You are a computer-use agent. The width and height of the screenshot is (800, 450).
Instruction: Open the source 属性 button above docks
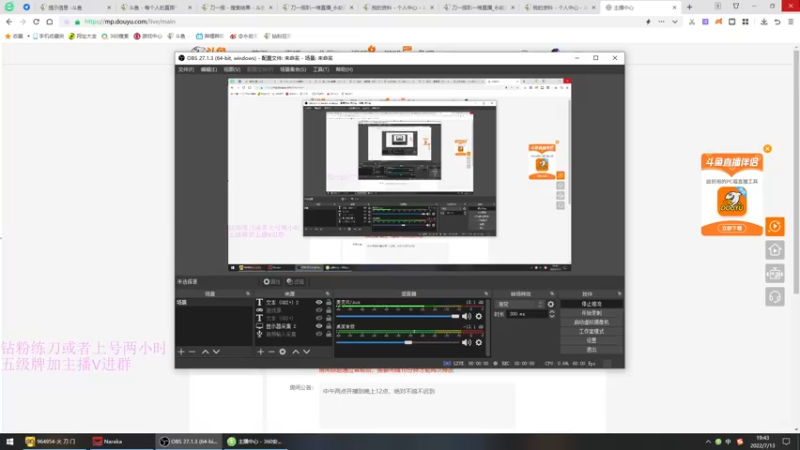pyautogui.click(x=272, y=282)
